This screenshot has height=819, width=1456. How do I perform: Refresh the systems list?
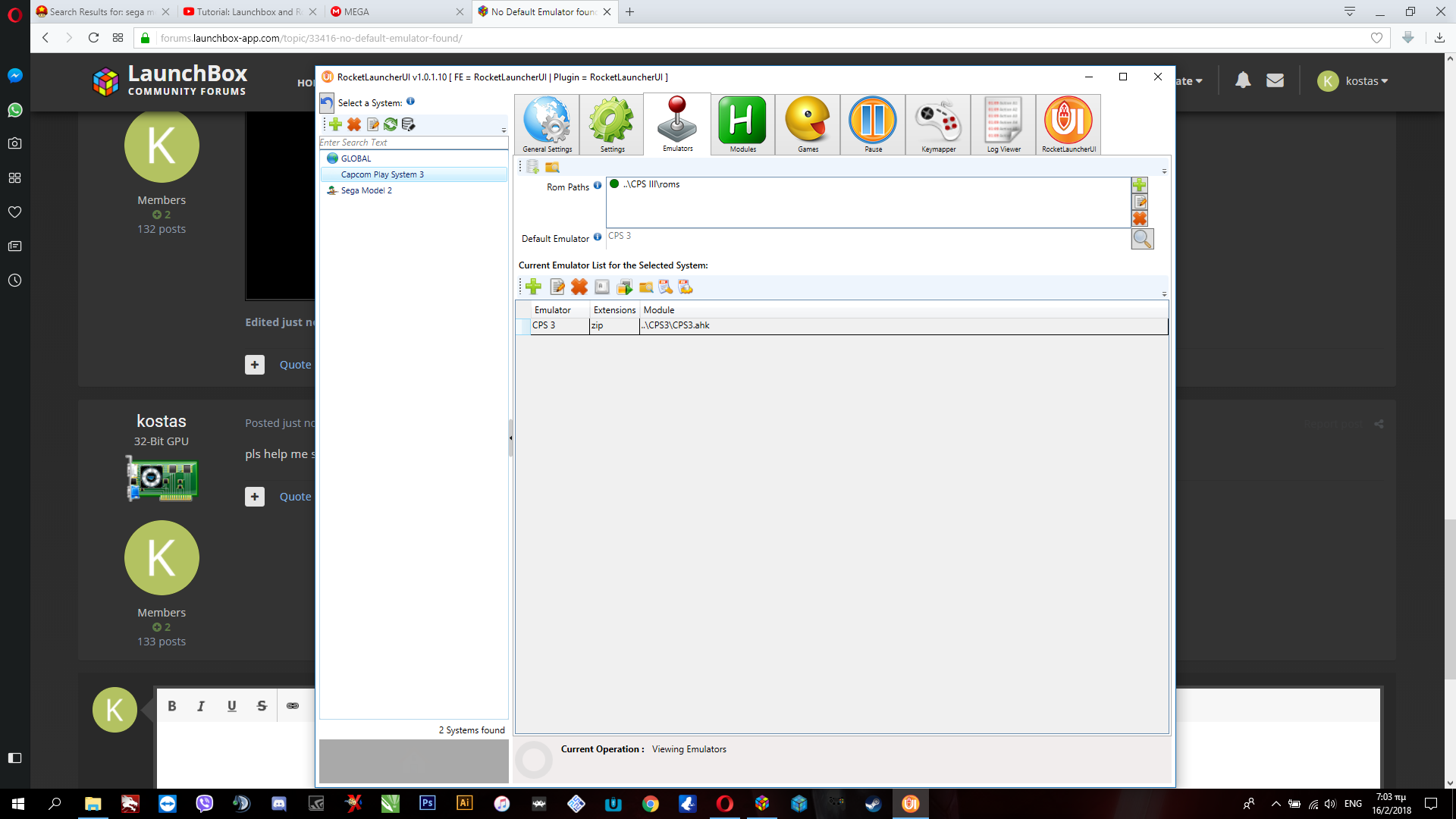391,124
